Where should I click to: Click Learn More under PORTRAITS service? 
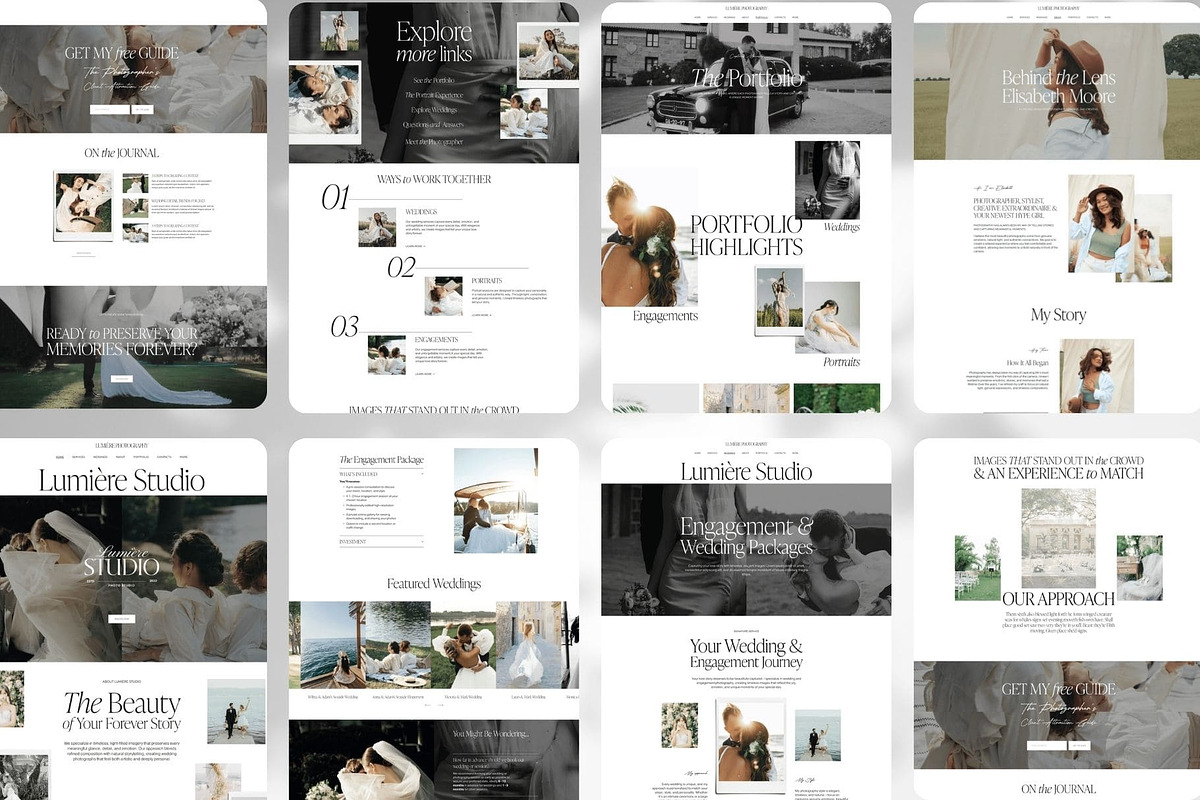(x=480, y=314)
